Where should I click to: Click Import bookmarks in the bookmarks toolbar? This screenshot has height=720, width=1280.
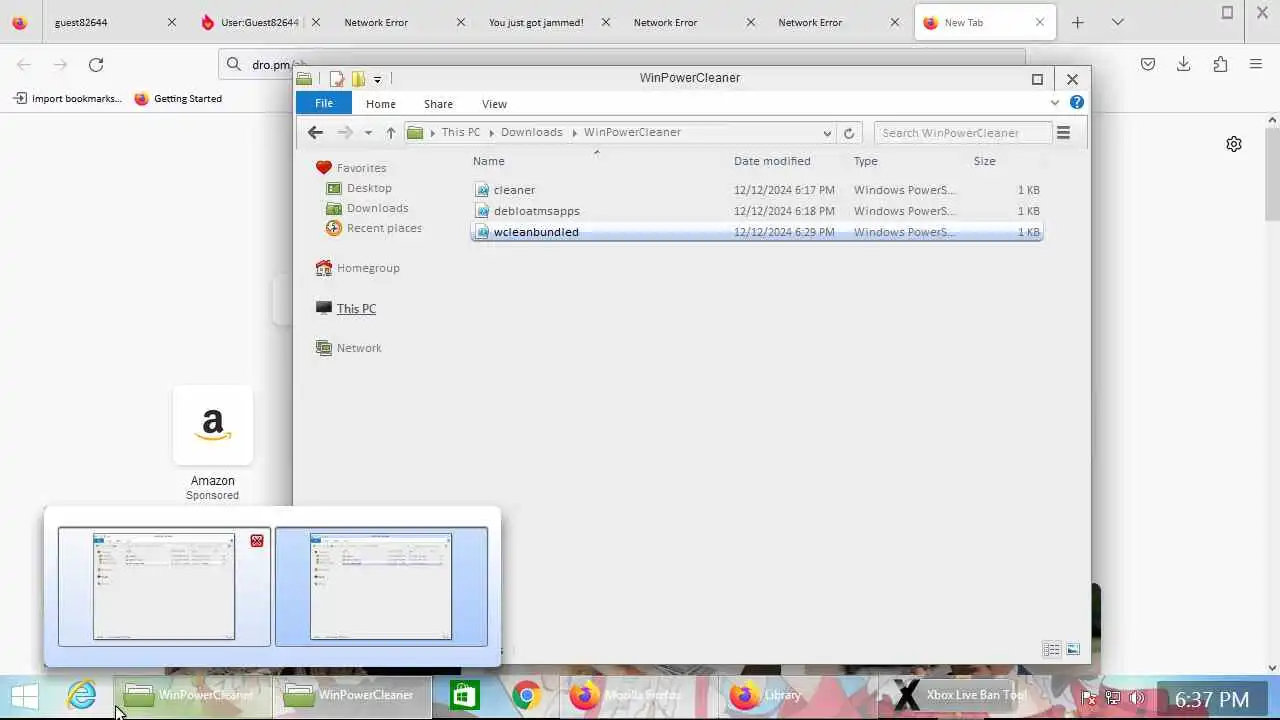point(69,98)
